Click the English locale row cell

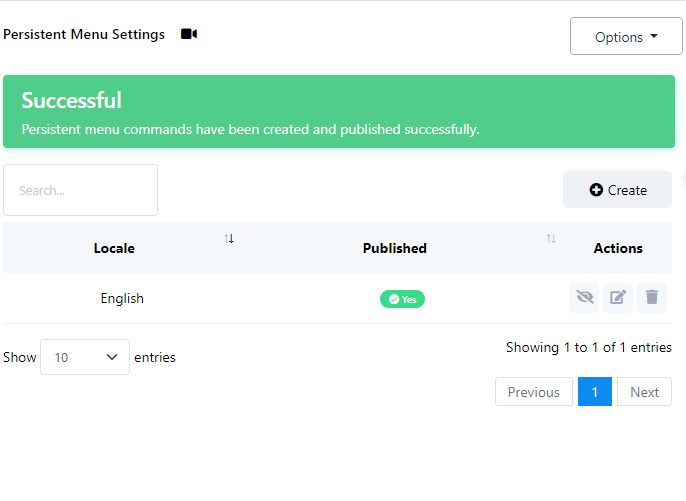[x=122, y=298]
